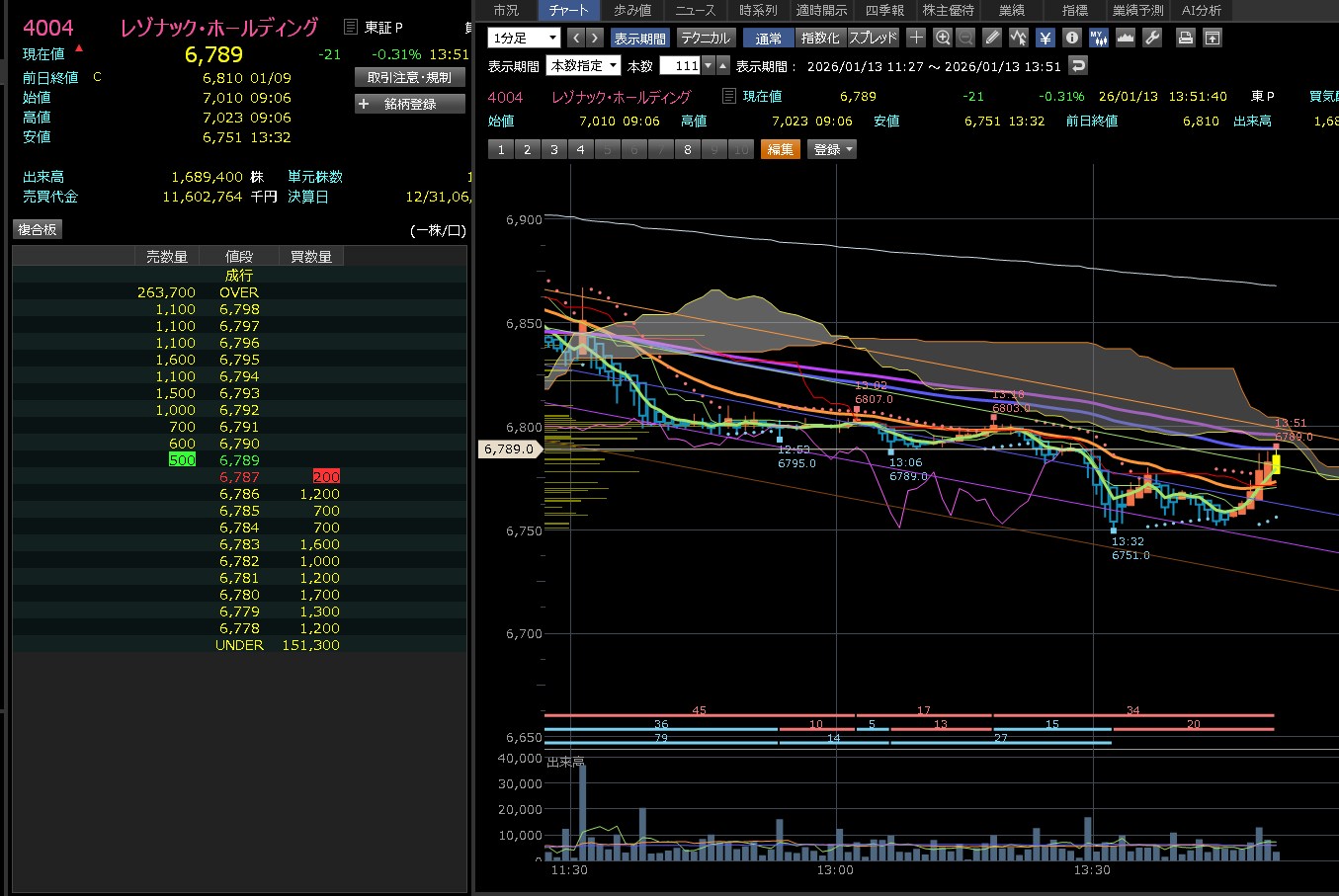Open chart settings wrench icon

[1152, 38]
